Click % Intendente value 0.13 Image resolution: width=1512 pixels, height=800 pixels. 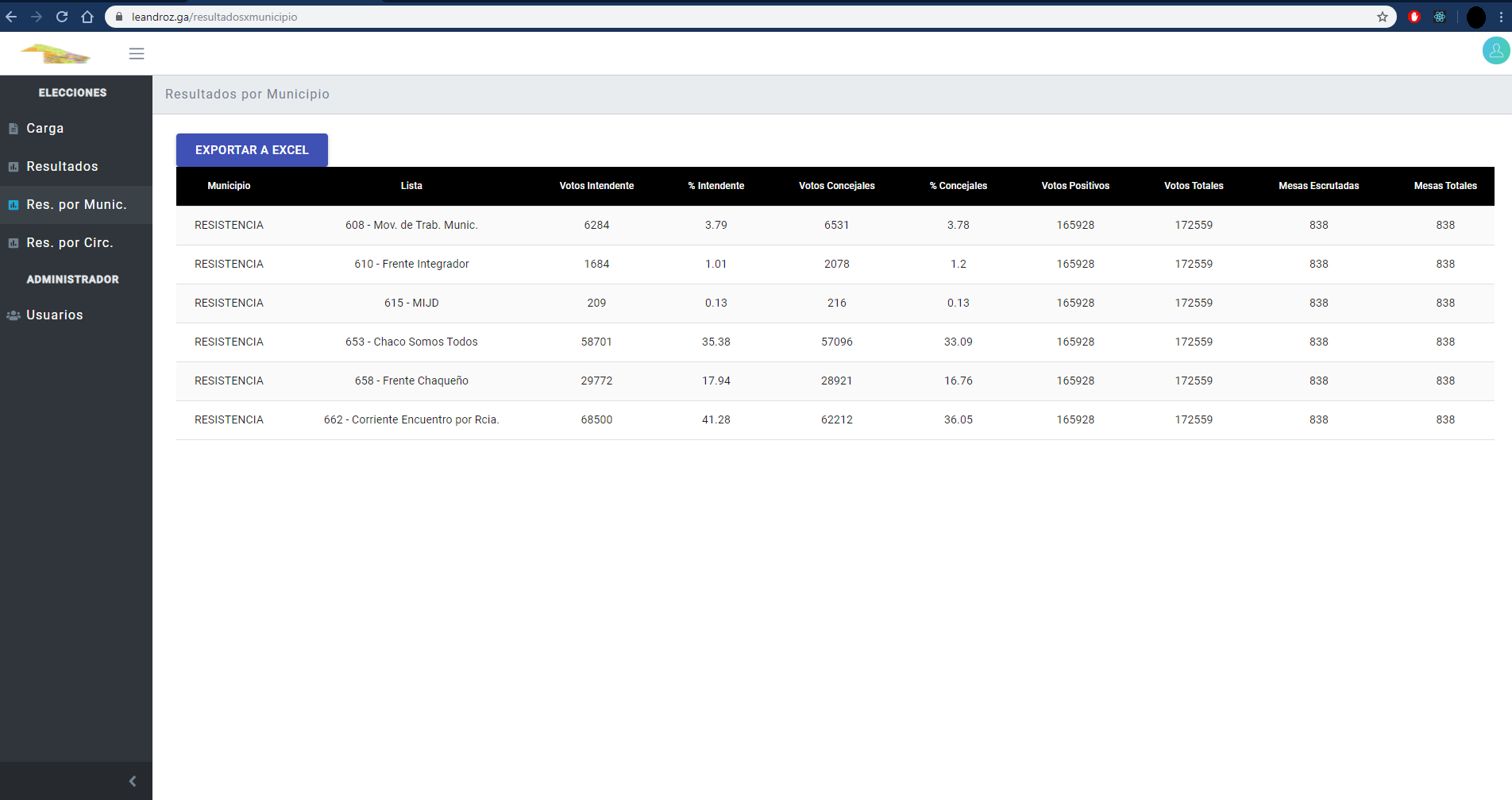(x=716, y=303)
